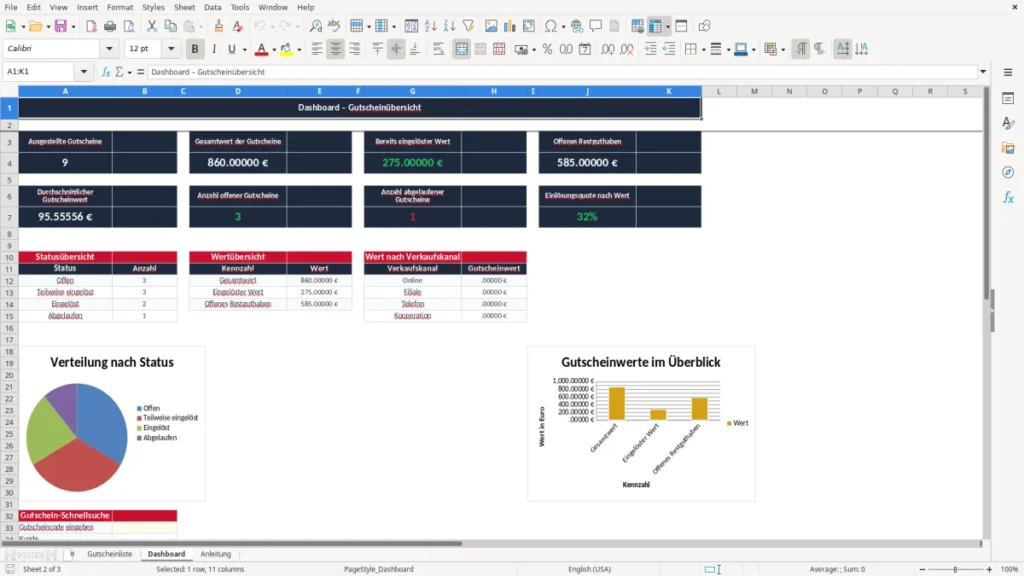This screenshot has width=1024, height=576.
Task: Apply the yellow background color swatch
Action: click(286, 49)
